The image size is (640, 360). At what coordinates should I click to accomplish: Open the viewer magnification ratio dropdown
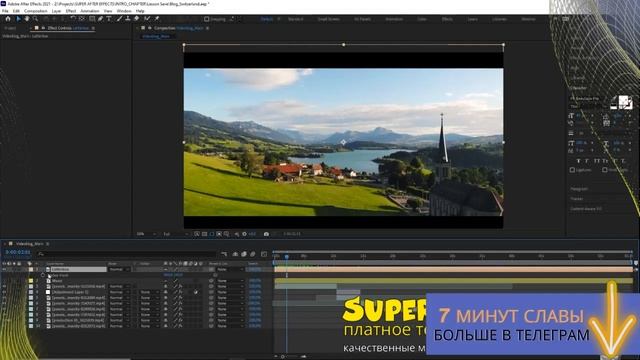146,234
